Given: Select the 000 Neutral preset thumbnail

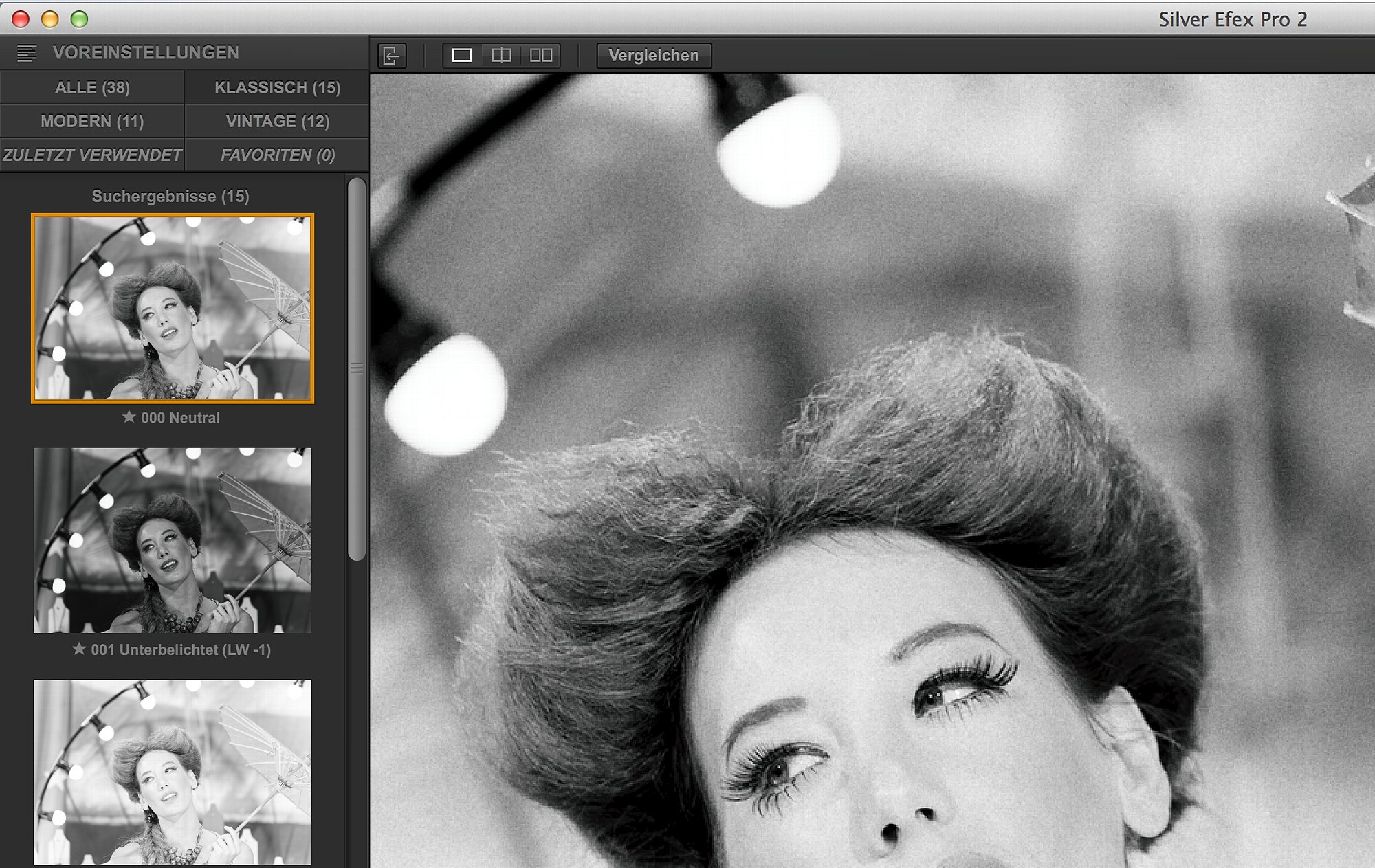Looking at the screenshot, I should tap(173, 308).
